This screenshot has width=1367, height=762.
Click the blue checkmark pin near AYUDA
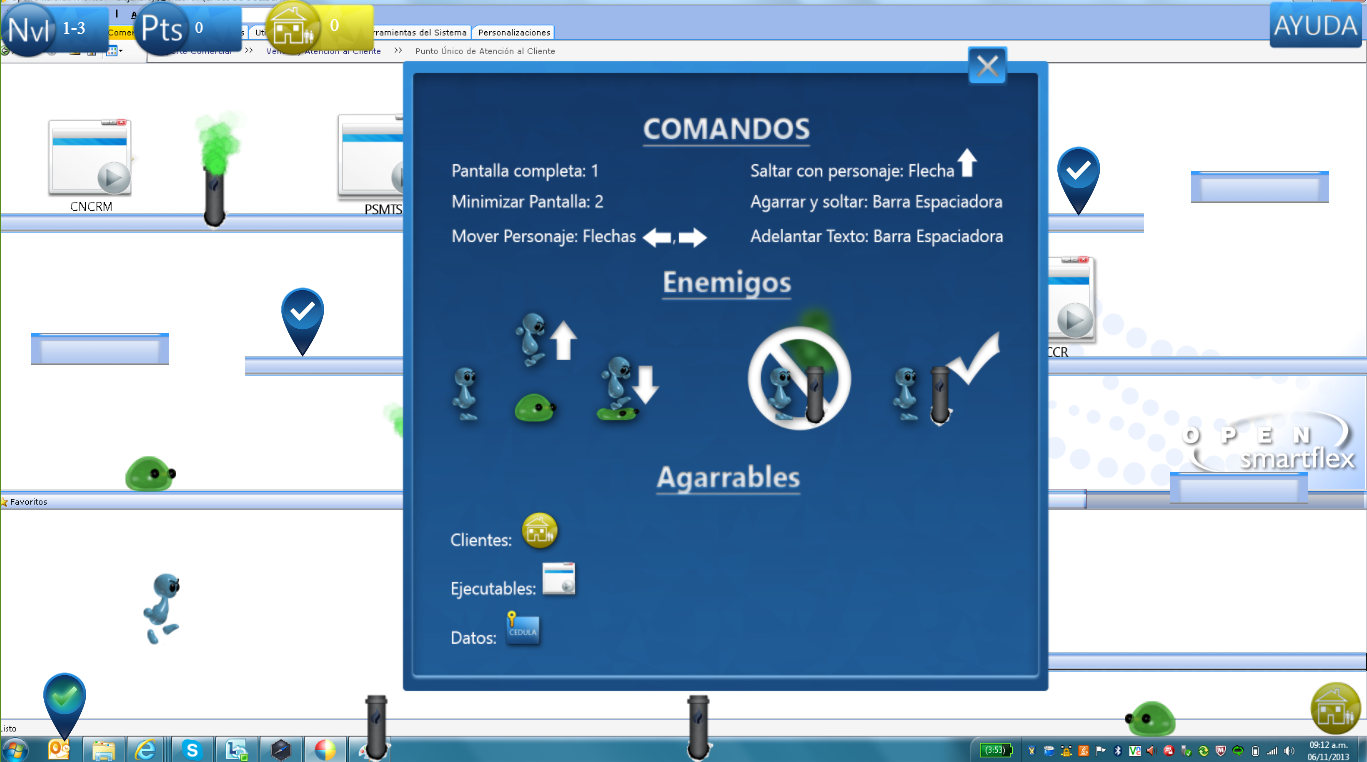1078,176
